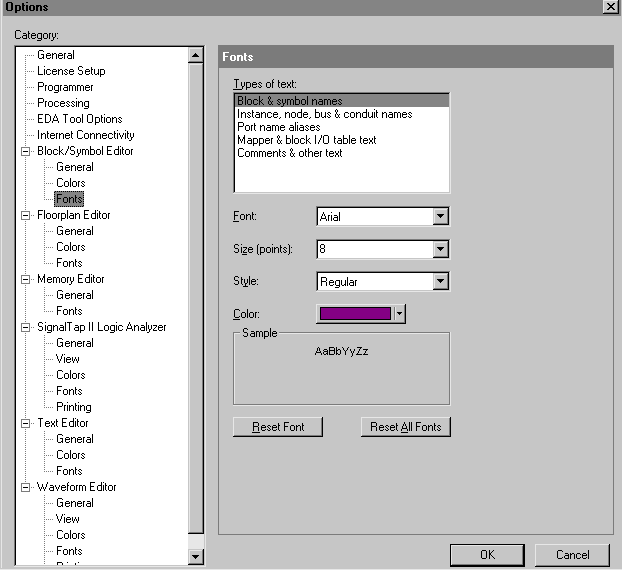
Task: Close the Options dialog with X
Action: tap(610, 7)
